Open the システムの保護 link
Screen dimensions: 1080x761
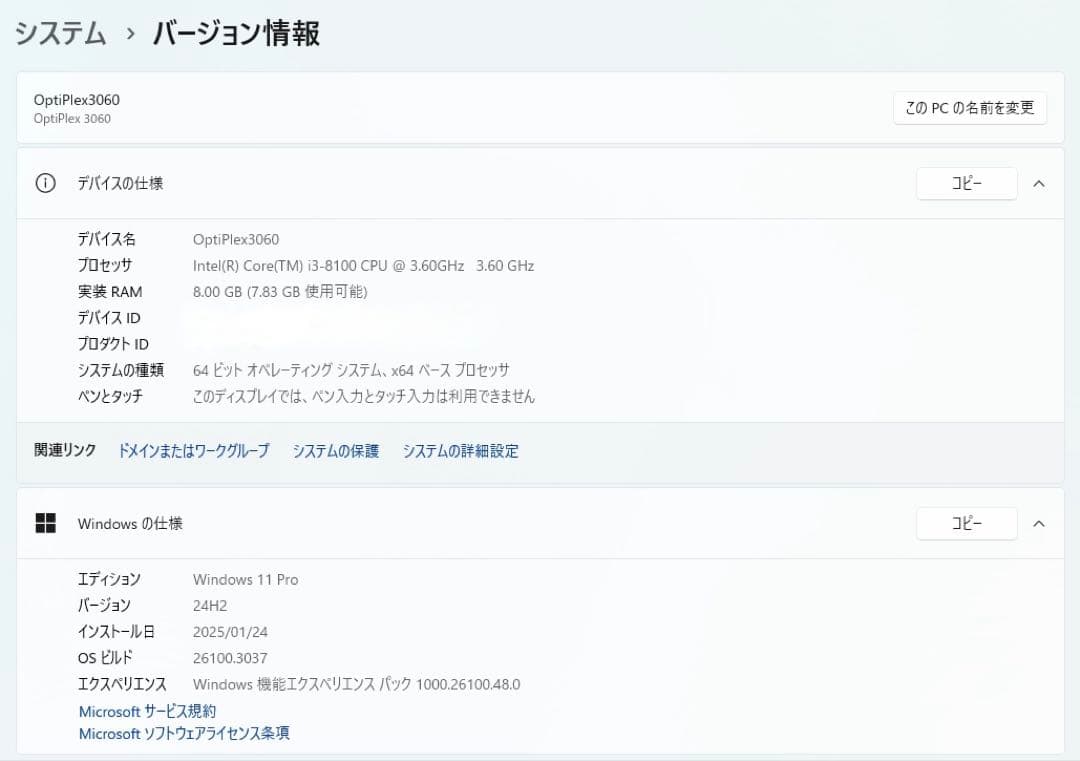(x=336, y=451)
